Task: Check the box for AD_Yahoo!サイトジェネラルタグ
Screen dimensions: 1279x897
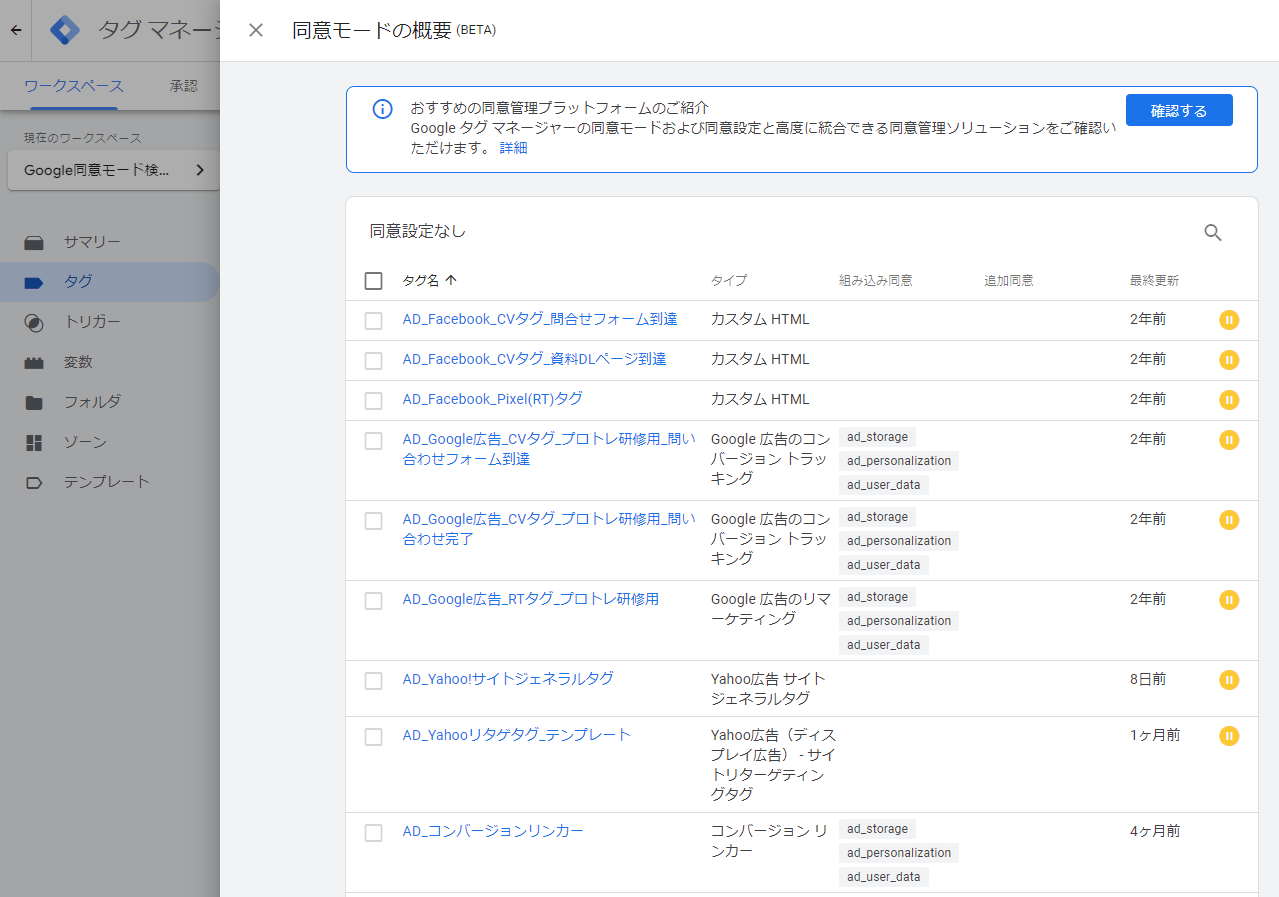Action: point(373,681)
